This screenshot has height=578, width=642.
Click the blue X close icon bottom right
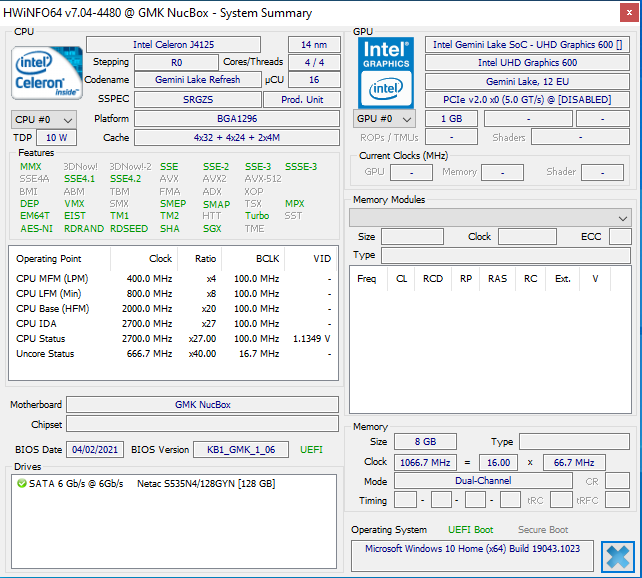[x=618, y=557]
